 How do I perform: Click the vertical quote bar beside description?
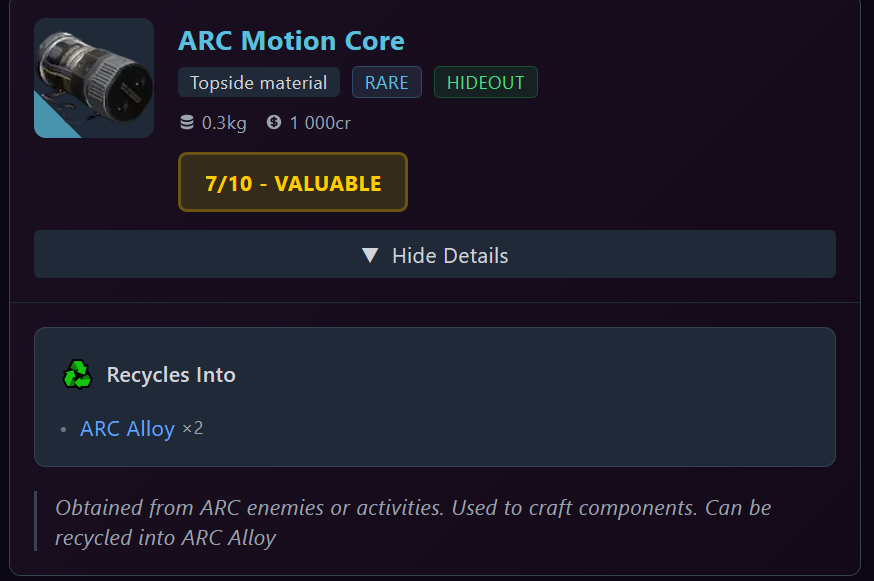click(x=36, y=521)
